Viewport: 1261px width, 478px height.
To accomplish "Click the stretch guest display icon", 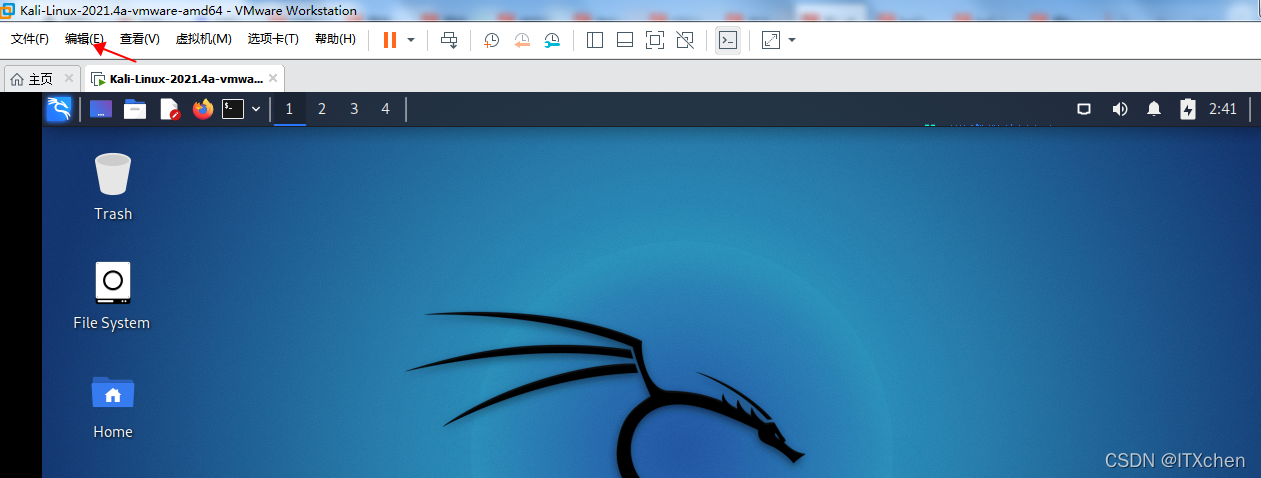I will [x=771, y=40].
